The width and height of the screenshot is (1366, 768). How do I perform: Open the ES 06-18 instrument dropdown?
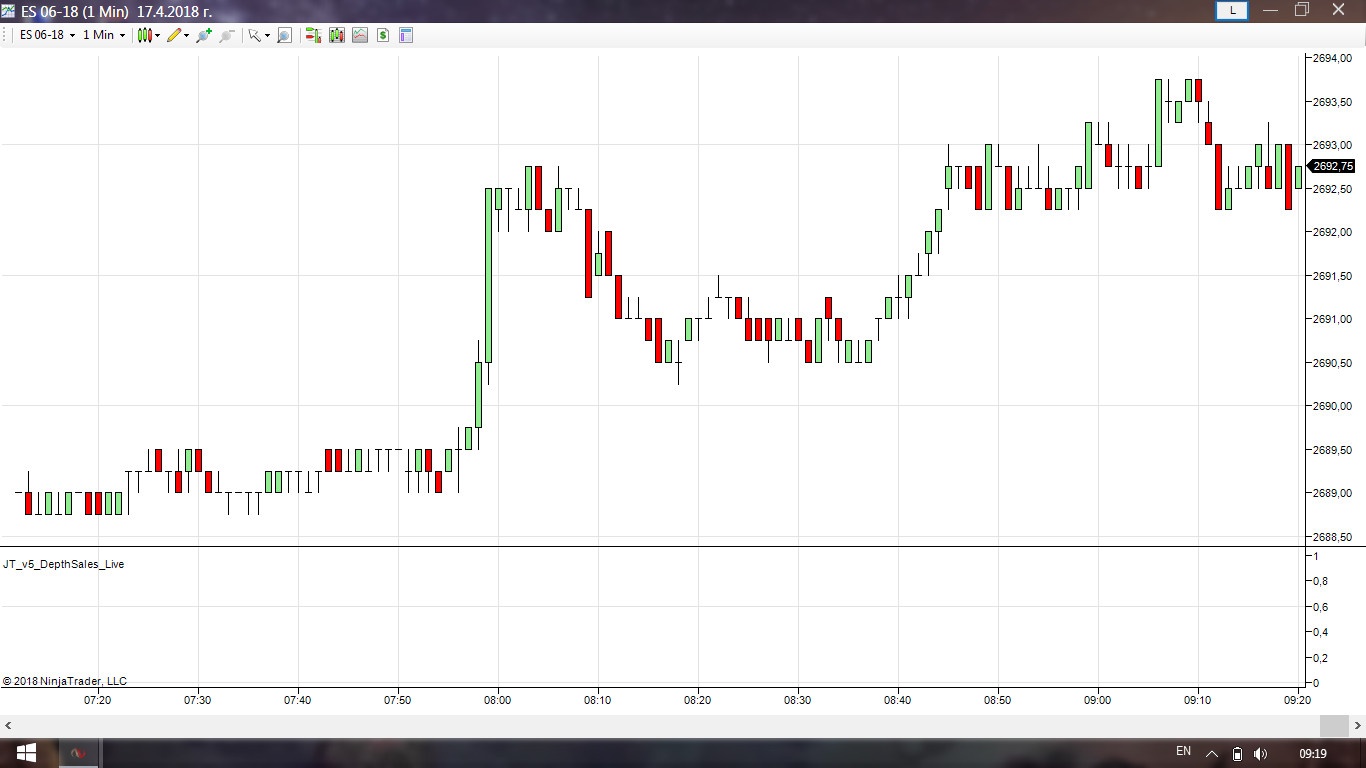point(46,35)
